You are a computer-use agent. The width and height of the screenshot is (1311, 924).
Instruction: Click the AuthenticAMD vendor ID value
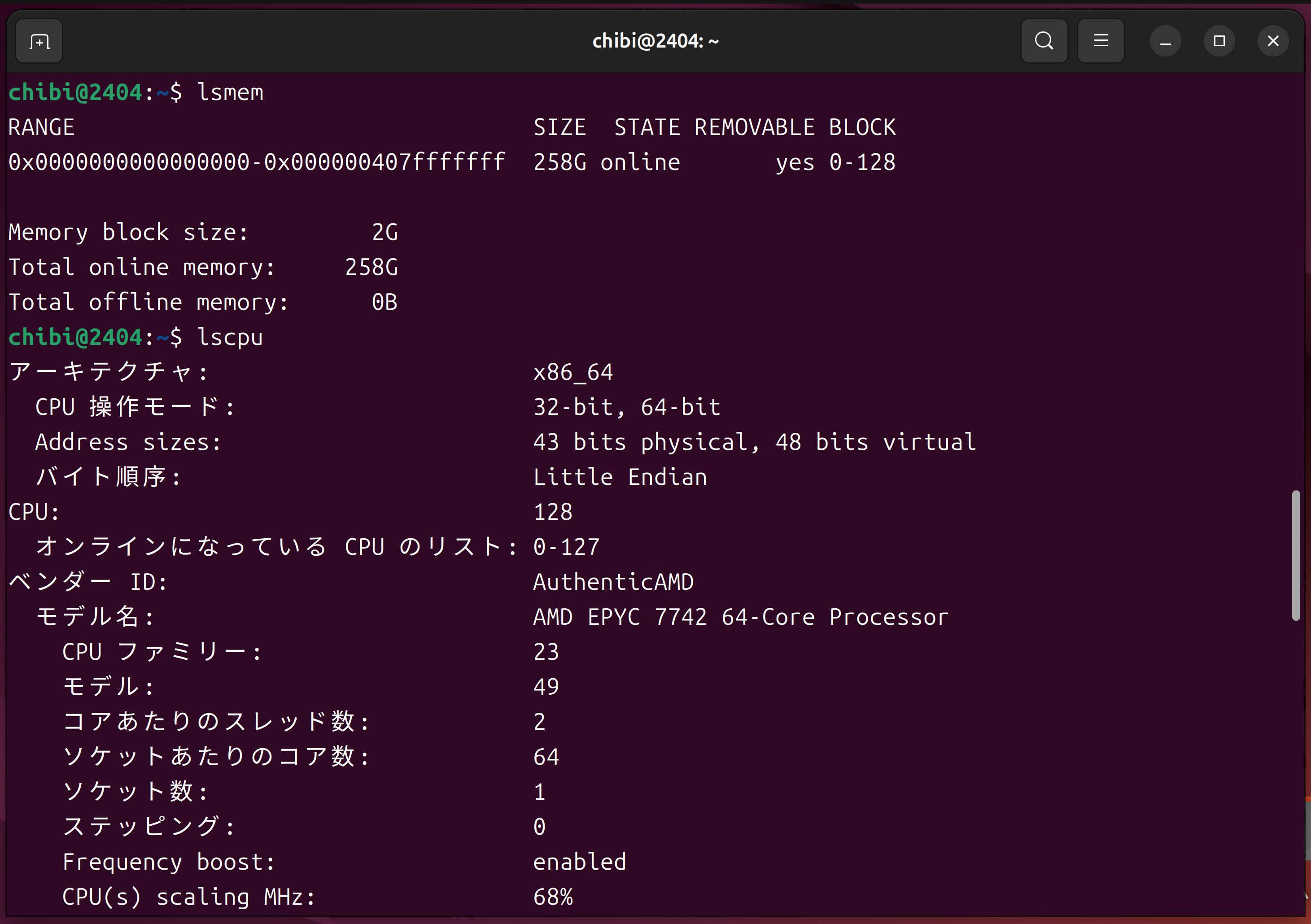pyautogui.click(x=613, y=582)
